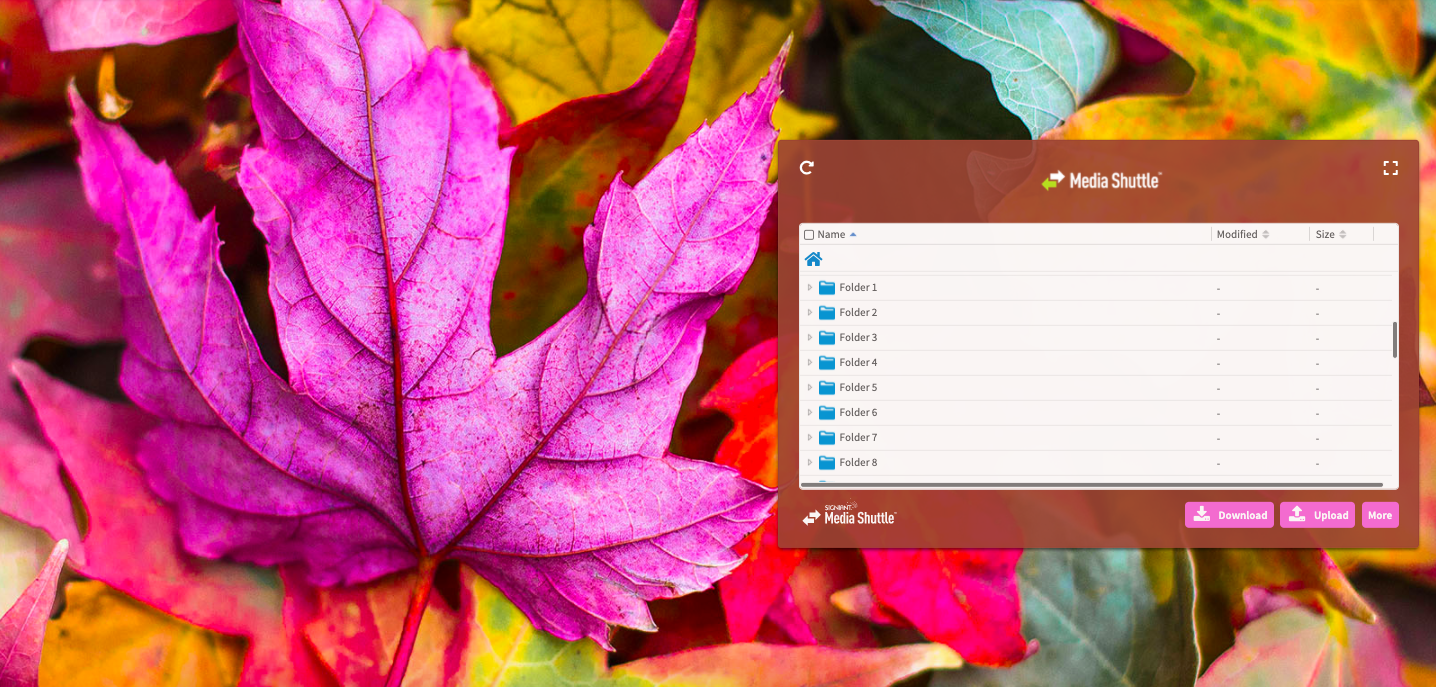1436x687 pixels.
Task: Expand the Folder 5 disclosure triangle
Action: 810,388
